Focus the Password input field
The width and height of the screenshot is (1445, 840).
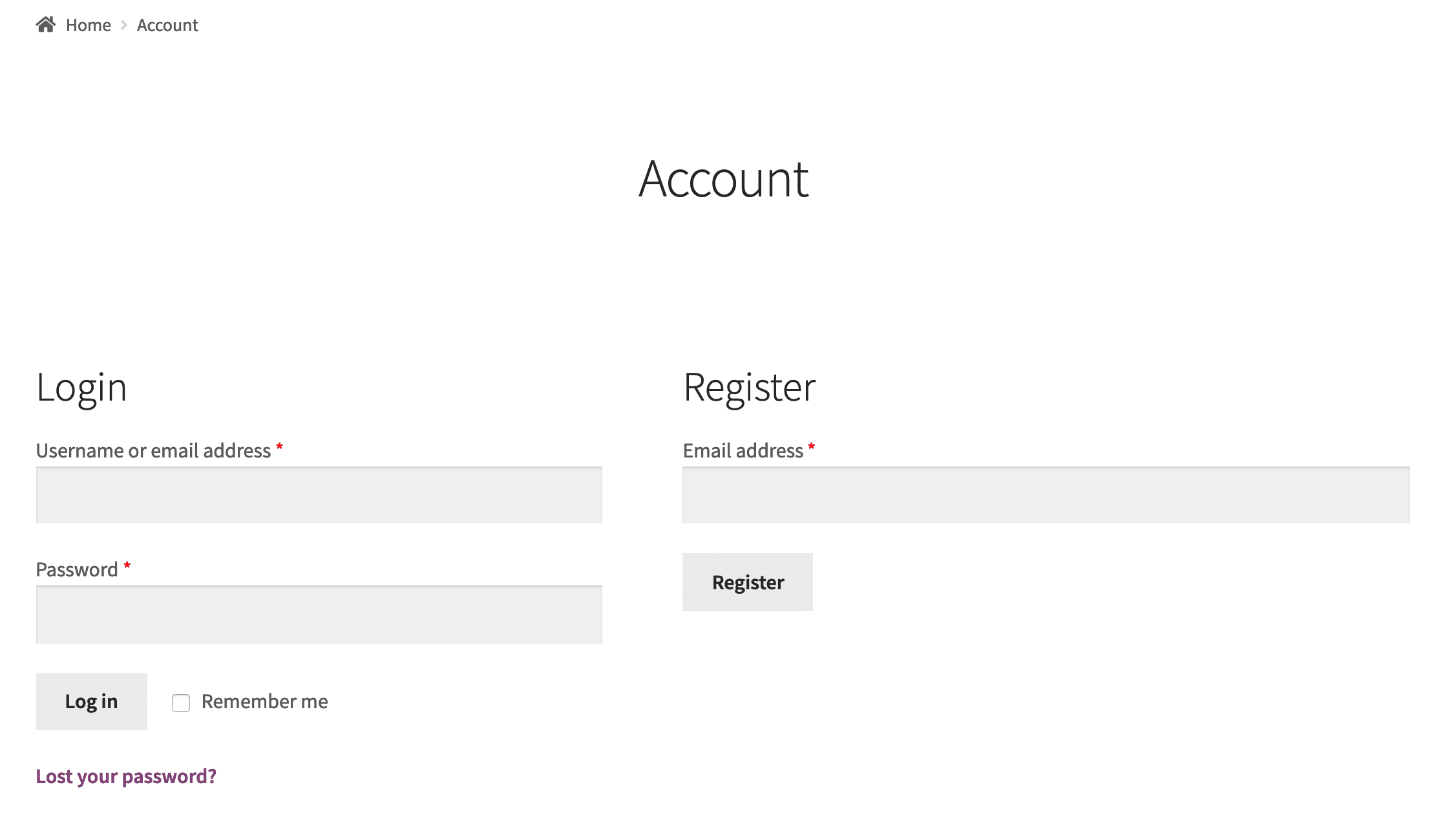(x=319, y=614)
